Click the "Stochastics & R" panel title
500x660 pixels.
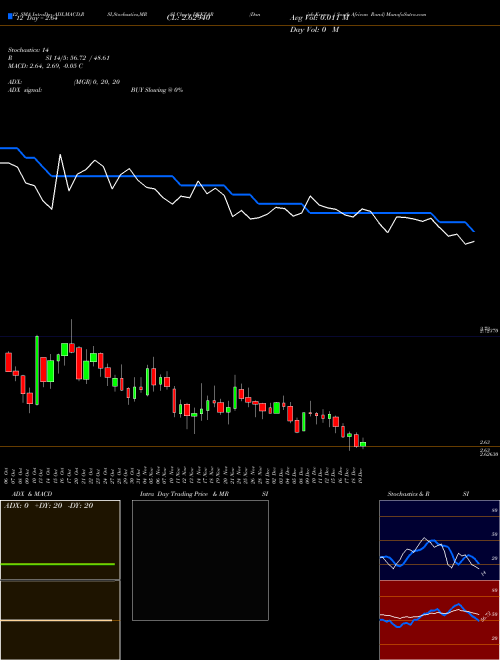point(408,494)
